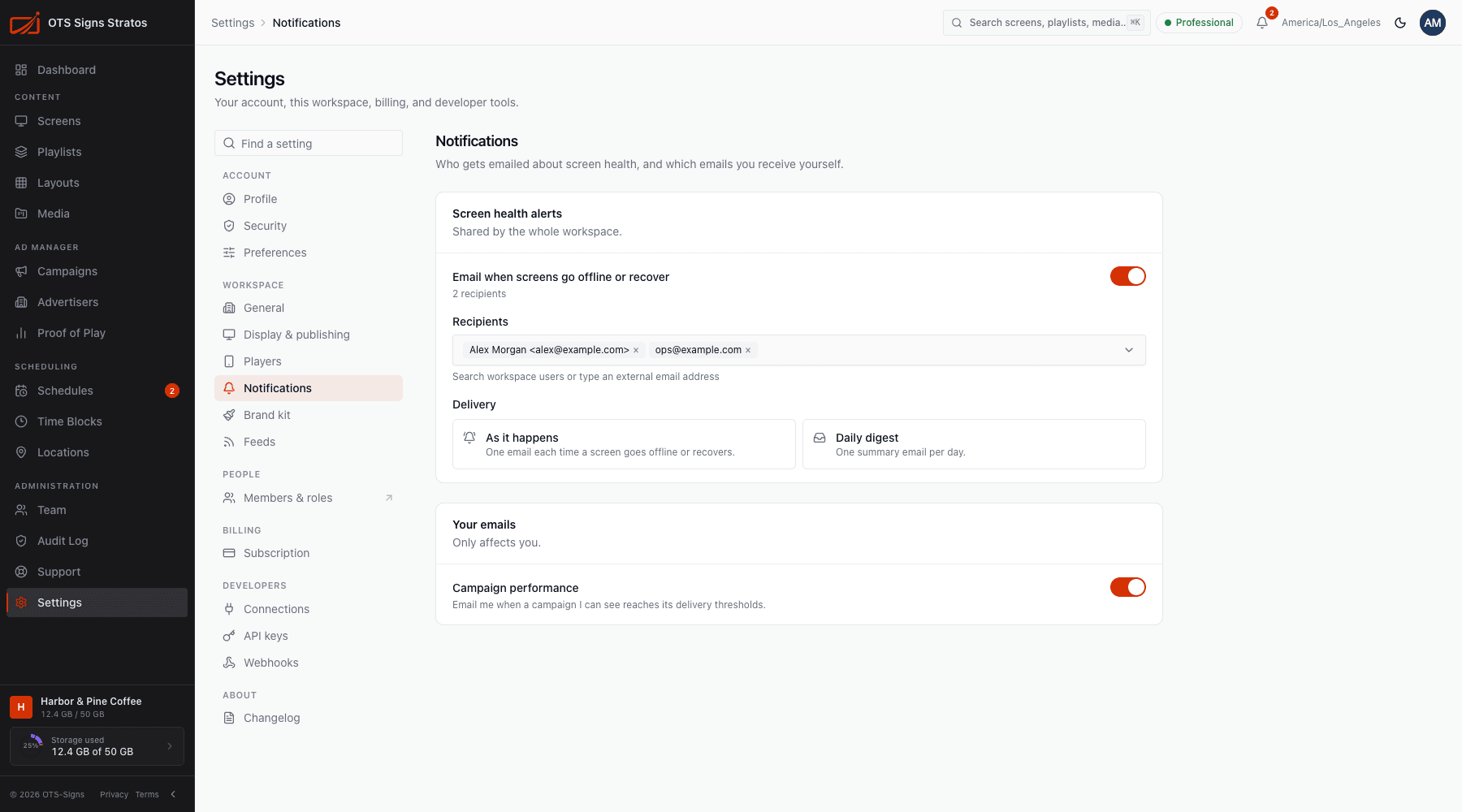The height and width of the screenshot is (812, 1462).
Task: Open the Professional plan badge
Action: [1199, 23]
